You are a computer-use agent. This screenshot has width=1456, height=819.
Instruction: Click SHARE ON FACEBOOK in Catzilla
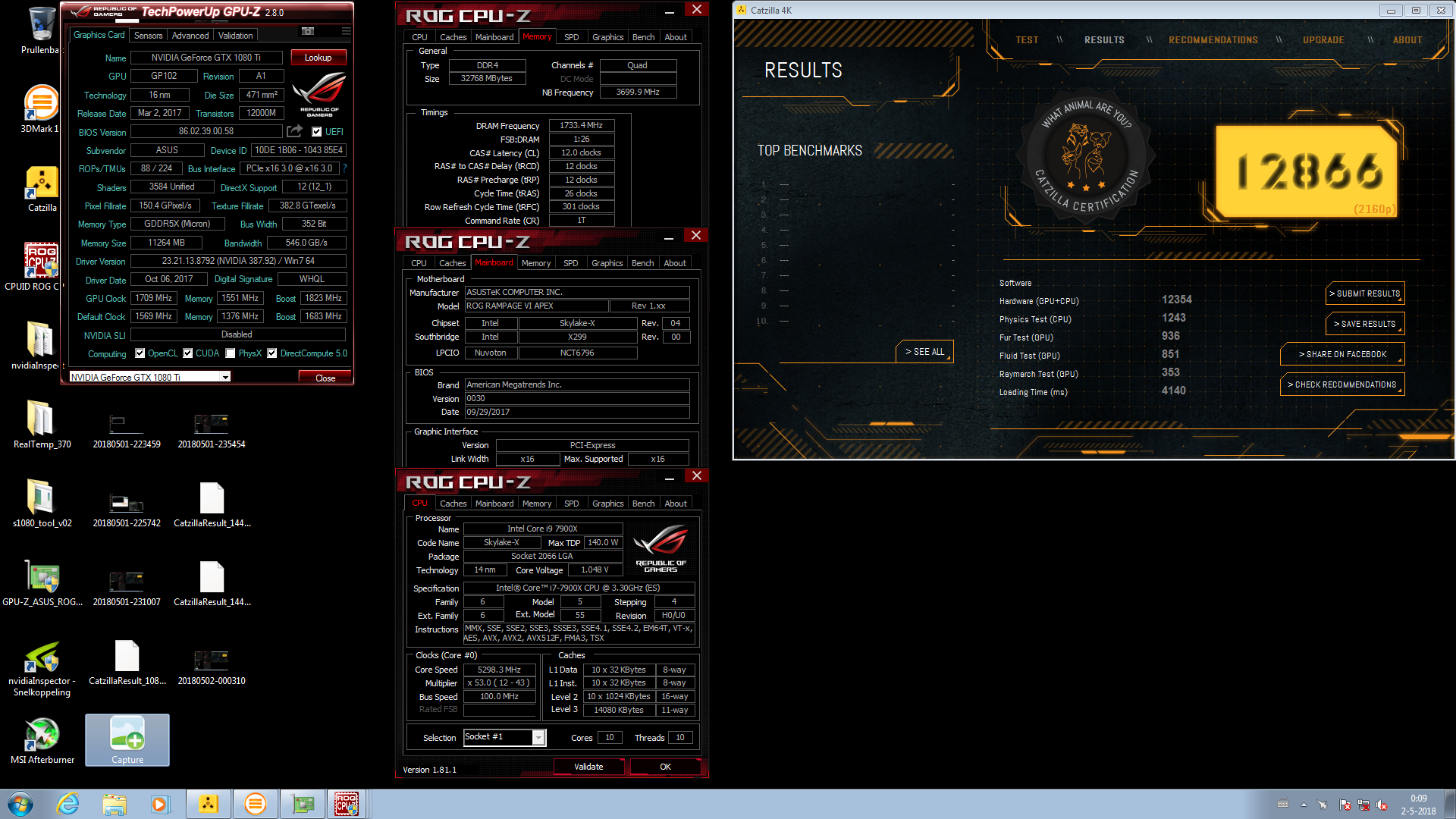[x=1342, y=354]
